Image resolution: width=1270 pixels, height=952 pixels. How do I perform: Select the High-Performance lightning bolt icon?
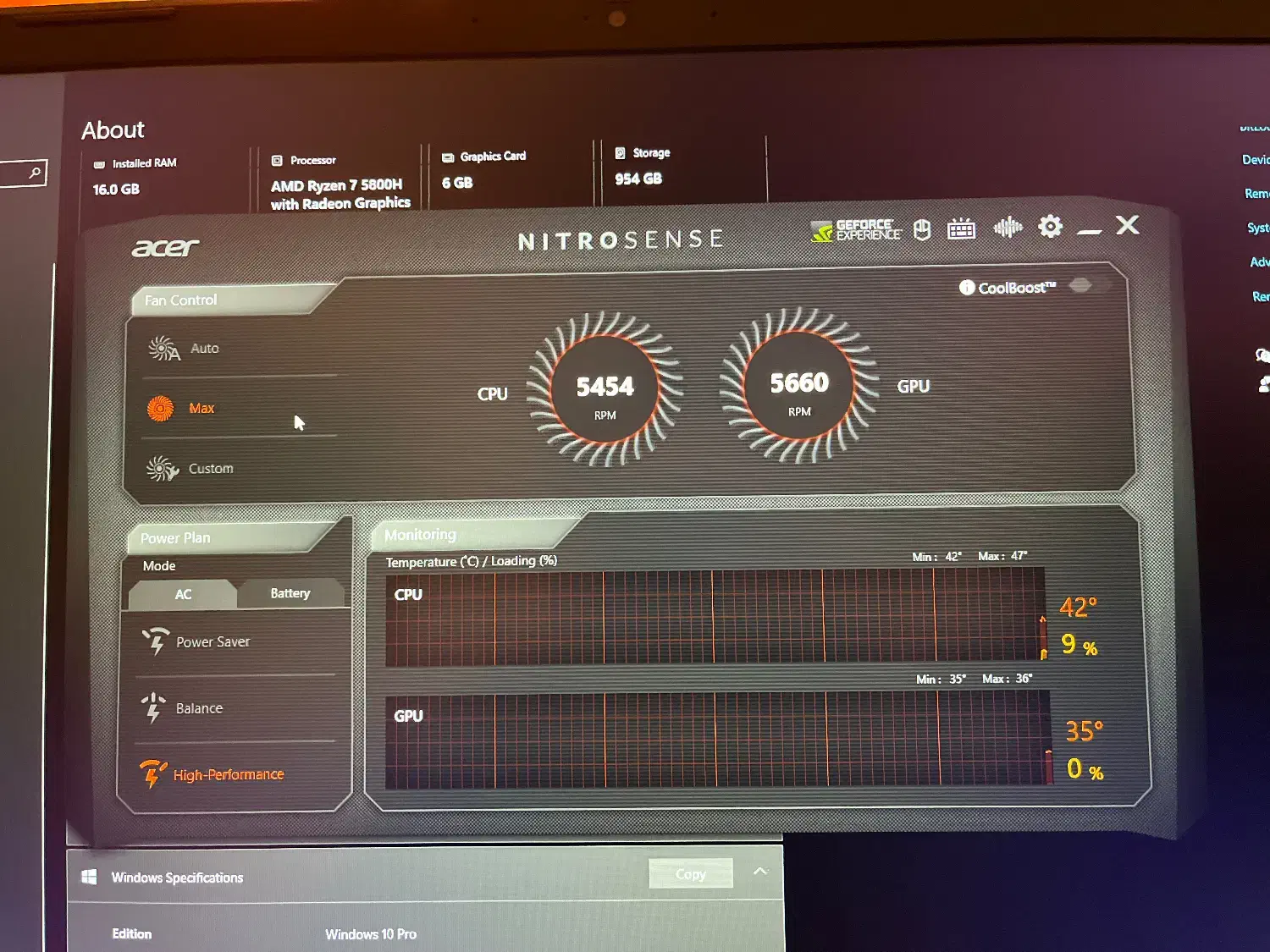coord(153,773)
